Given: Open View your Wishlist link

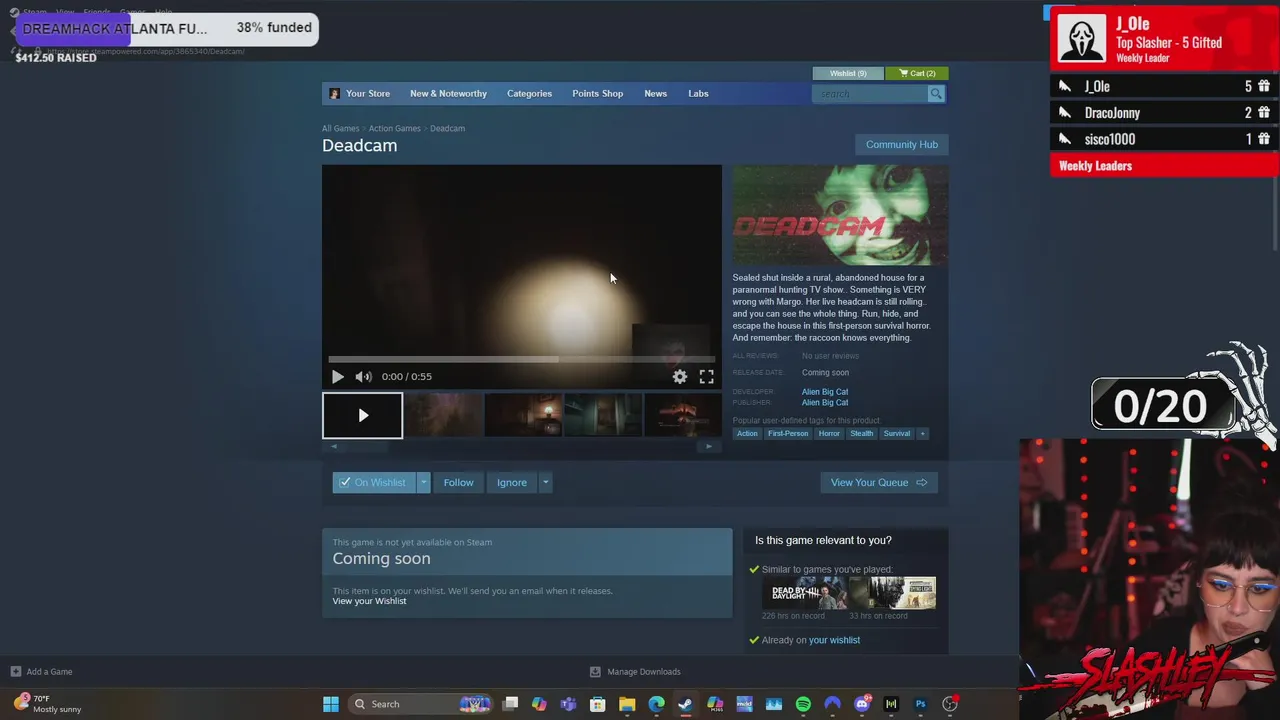Looking at the screenshot, I should [369, 601].
